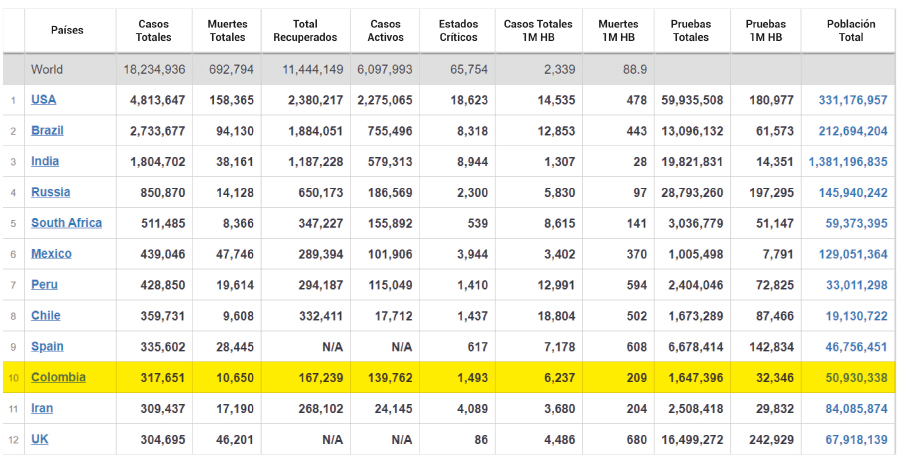
Task: Select World deaths value 692,794
Action: [231, 69]
